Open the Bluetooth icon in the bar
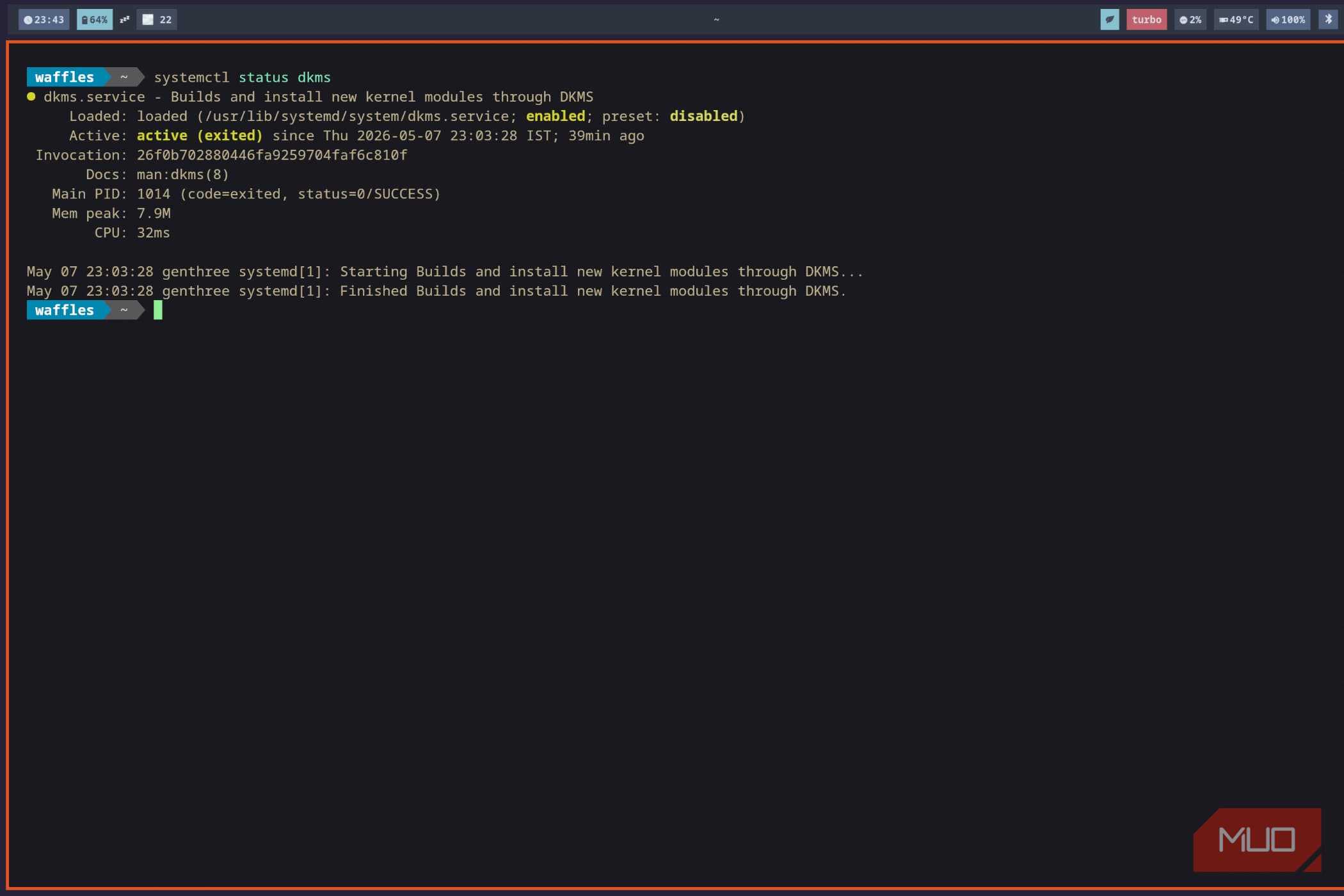The width and height of the screenshot is (1344, 896). click(1328, 20)
